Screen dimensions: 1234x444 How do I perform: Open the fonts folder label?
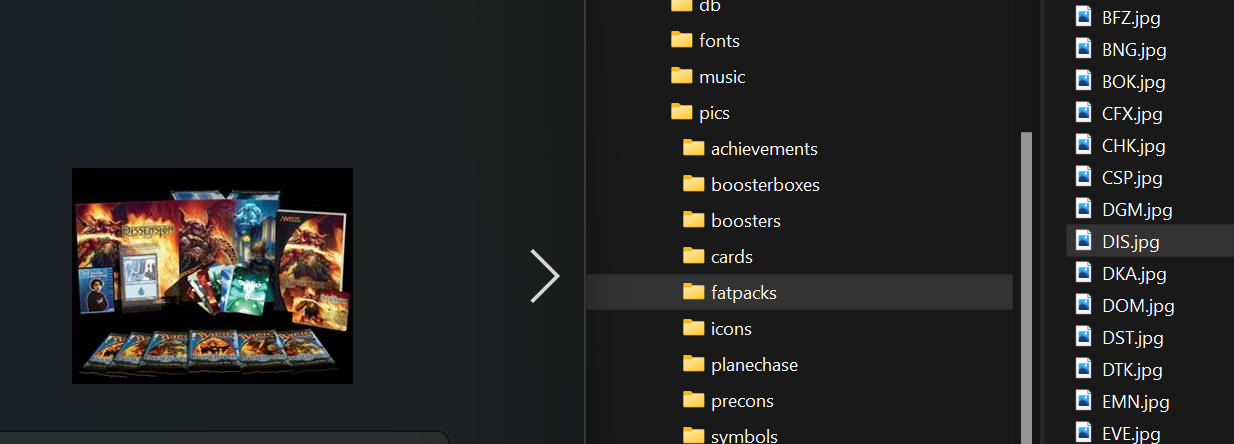[719, 41]
